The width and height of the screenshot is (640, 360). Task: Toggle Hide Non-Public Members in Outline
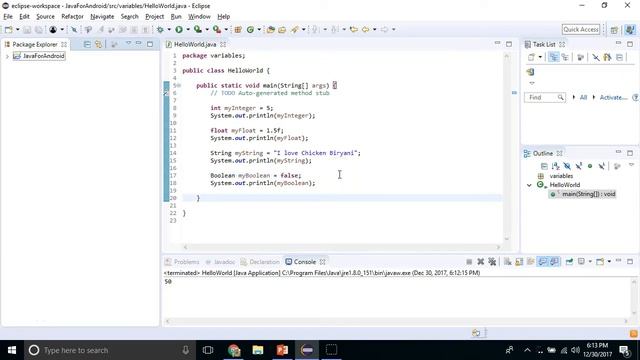point(590,166)
